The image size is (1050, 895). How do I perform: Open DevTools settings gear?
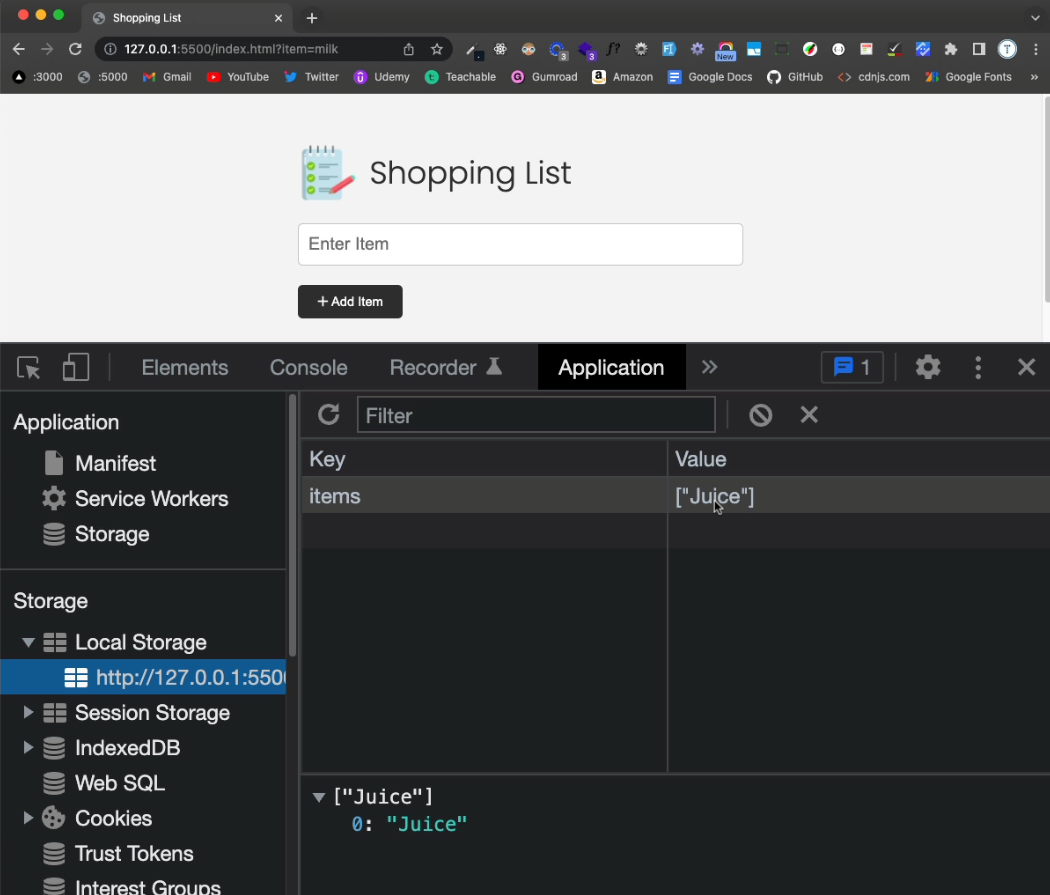(927, 367)
